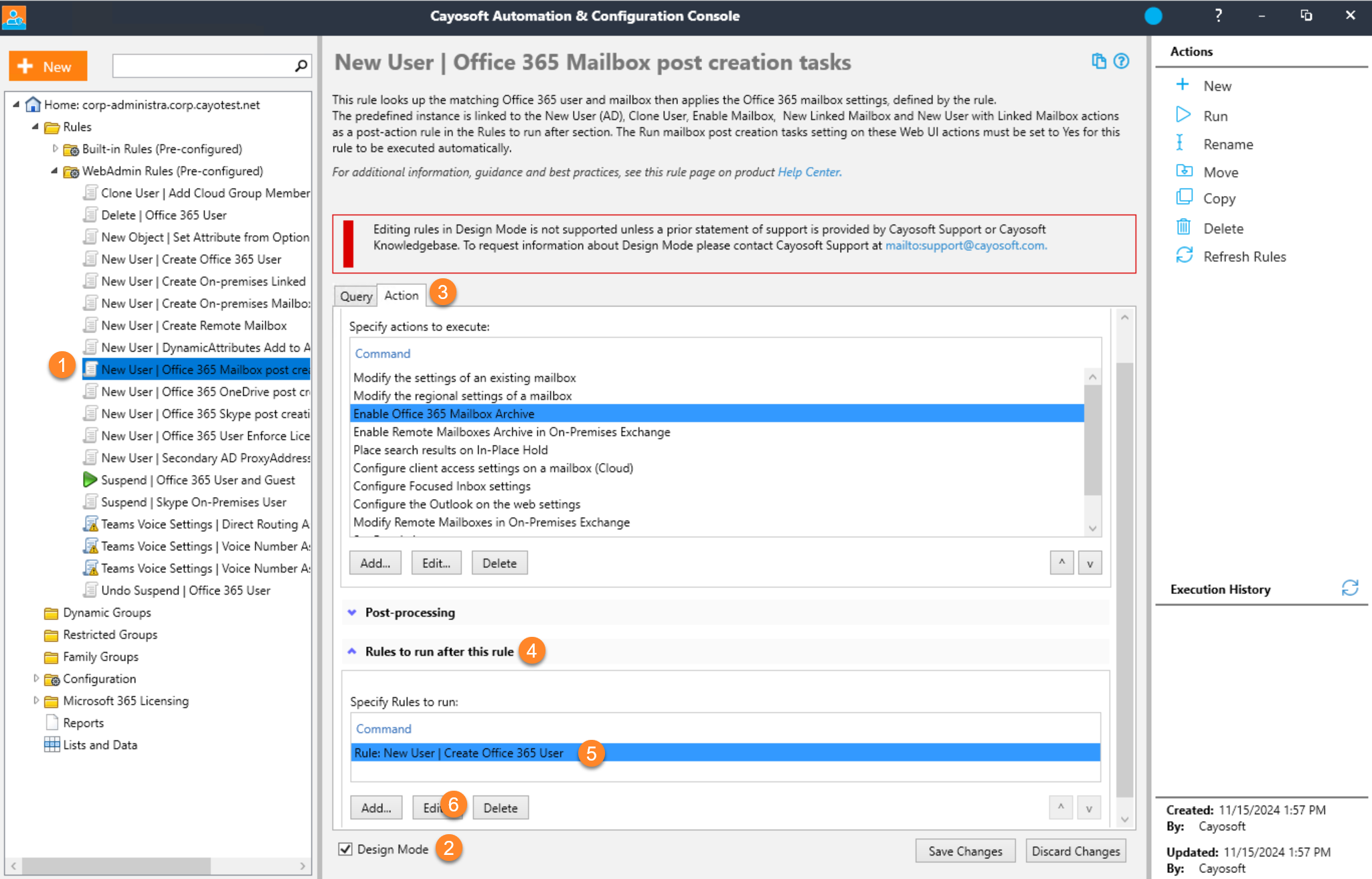Collapse the Rules to run after this rule section
This screenshot has width=1372, height=879.
[352, 651]
